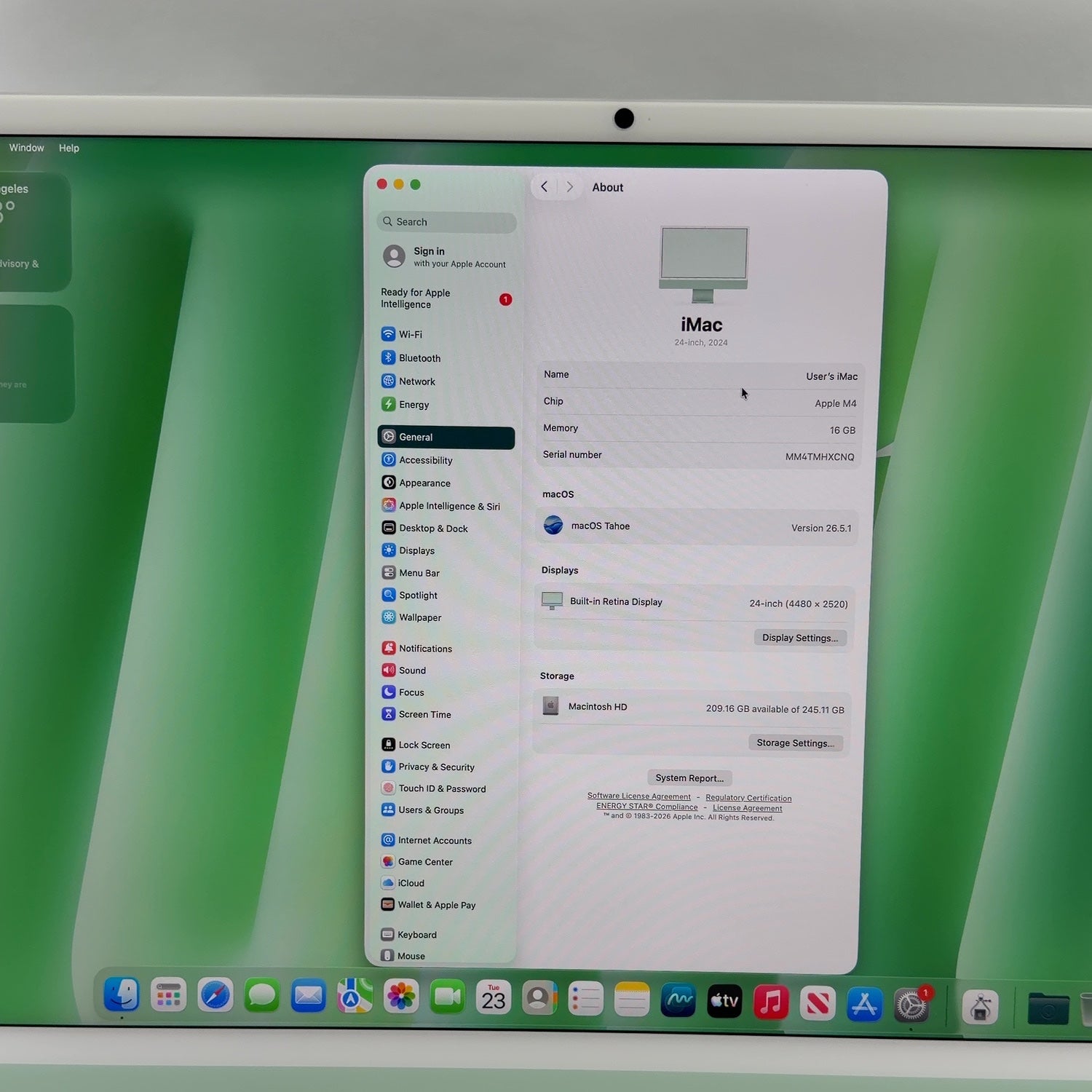Open Finder from the Dock

click(x=122, y=994)
